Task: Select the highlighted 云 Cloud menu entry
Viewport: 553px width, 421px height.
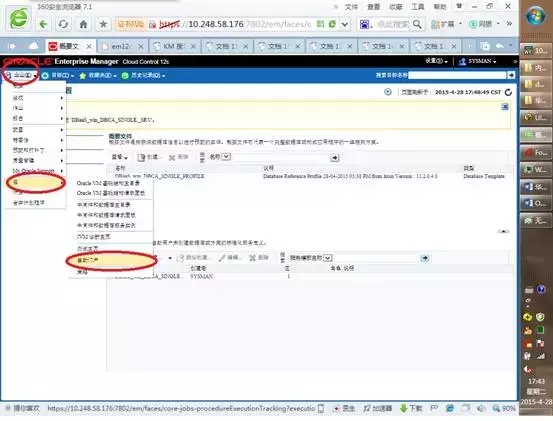Action: [36, 183]
